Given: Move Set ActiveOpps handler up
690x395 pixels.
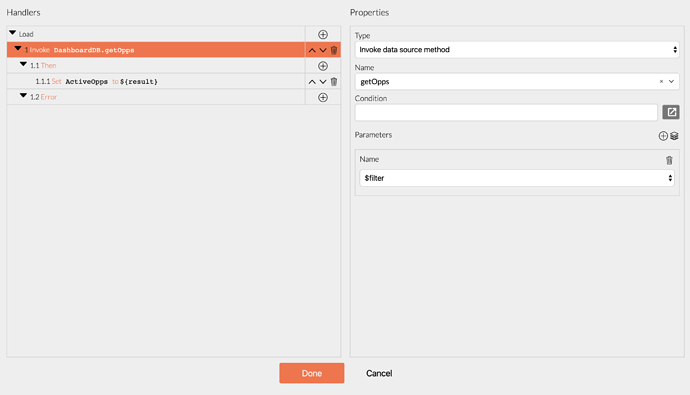Looking at the screenshot, I should pos(312,82).
